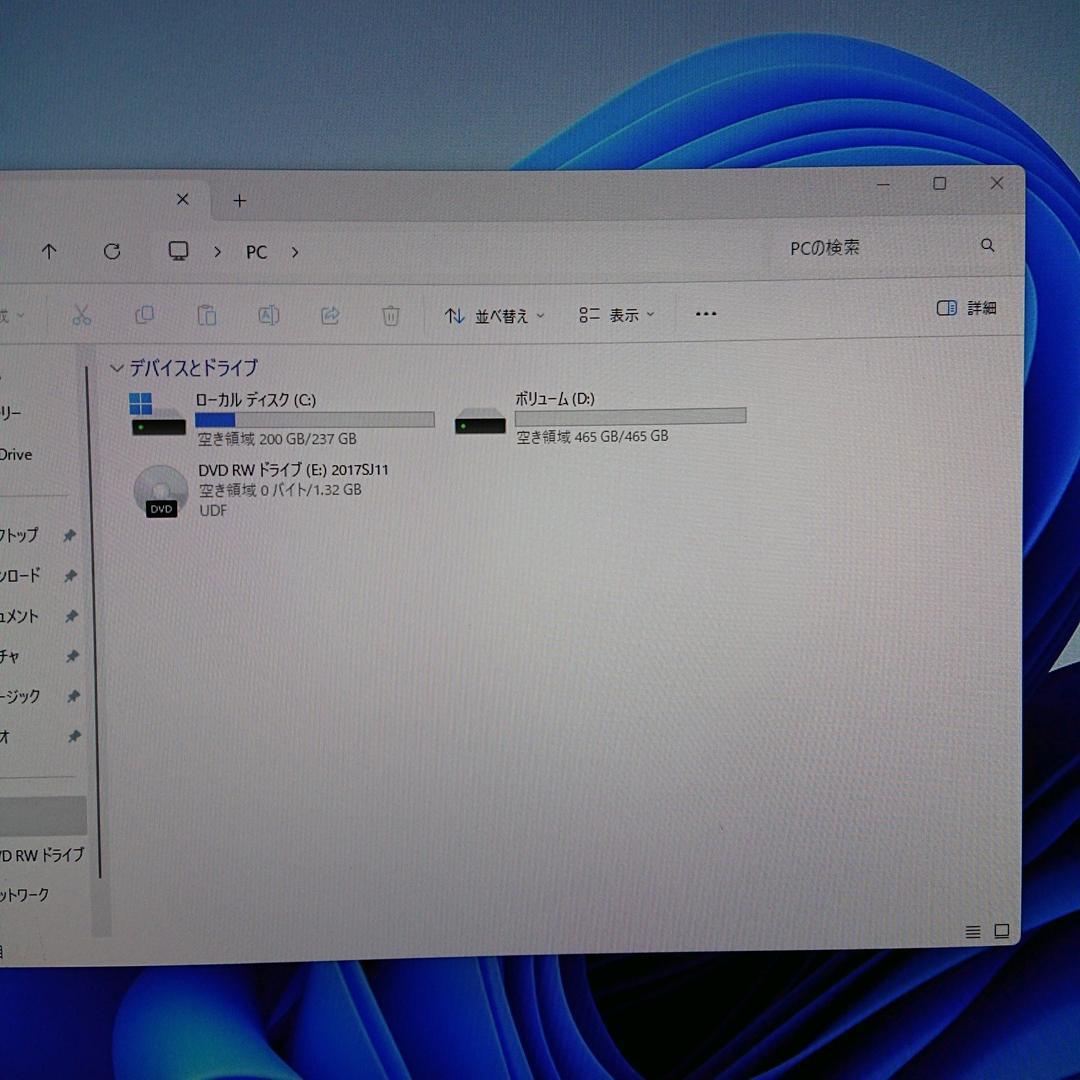Click the Delete trash icon

(390, 314)
